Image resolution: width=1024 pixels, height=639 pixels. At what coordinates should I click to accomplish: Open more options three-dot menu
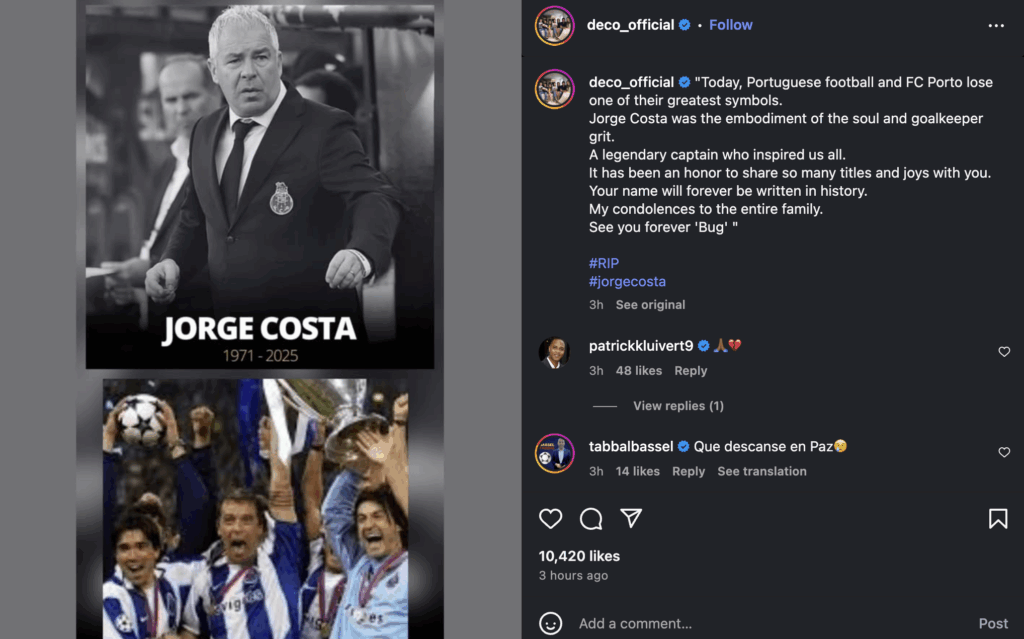click(x=996, y=26)
